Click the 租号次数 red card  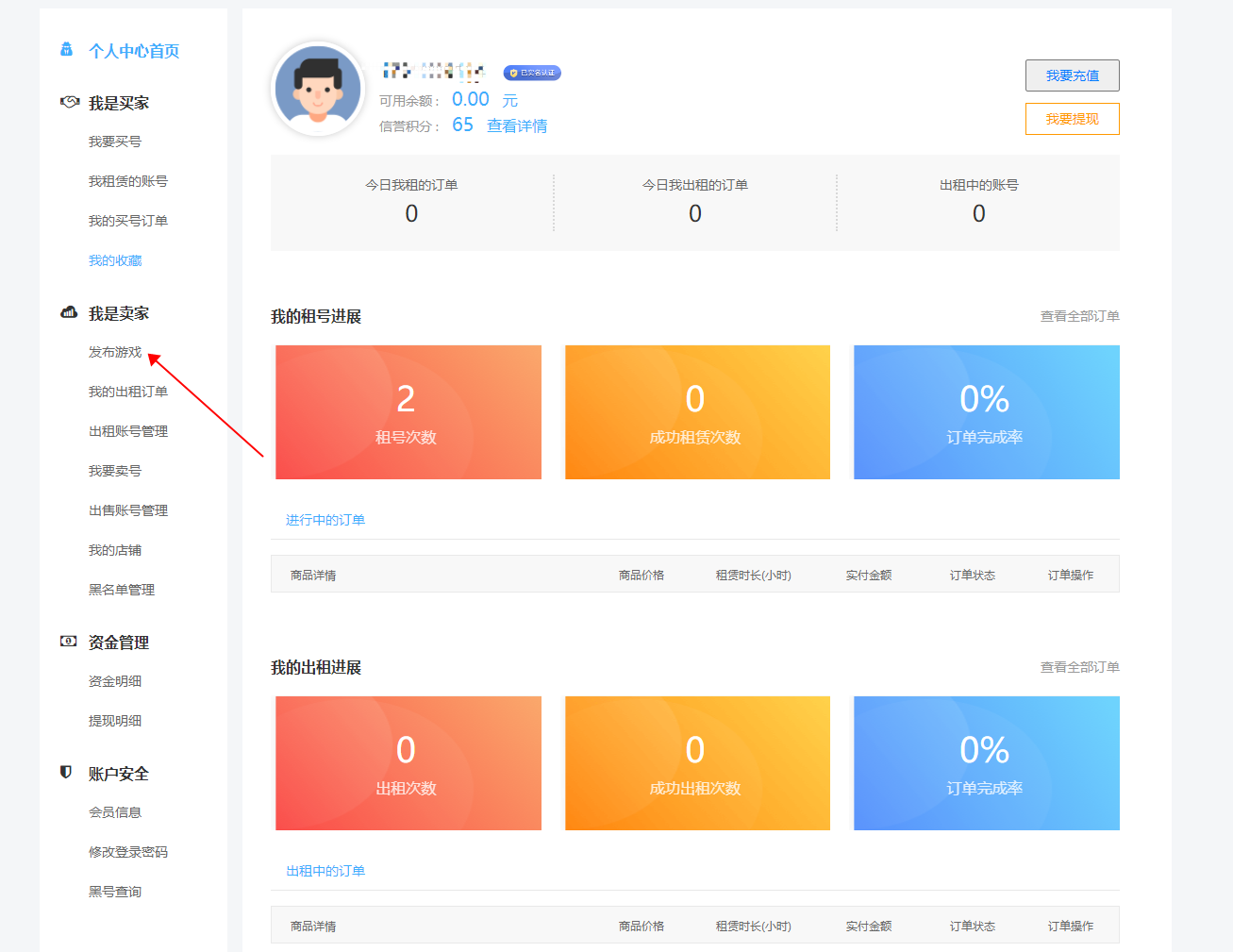point(408,412)
